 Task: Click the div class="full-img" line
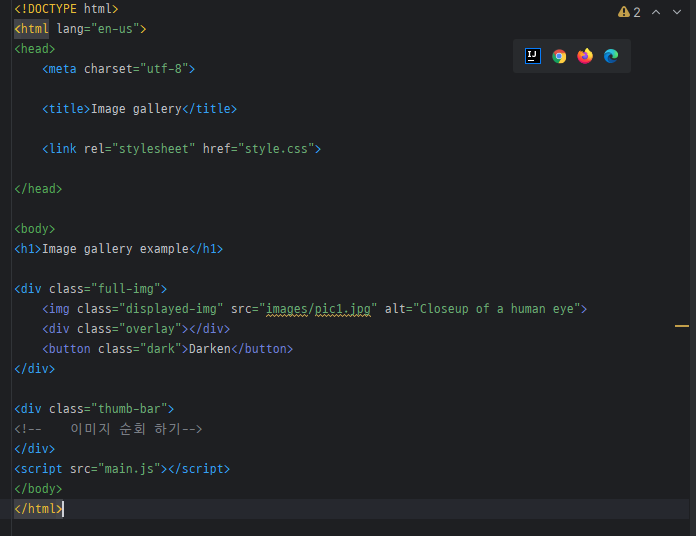(91, 289)
